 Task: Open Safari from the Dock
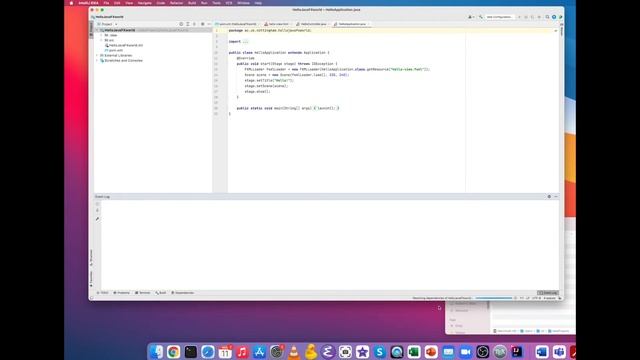[207, 352]
